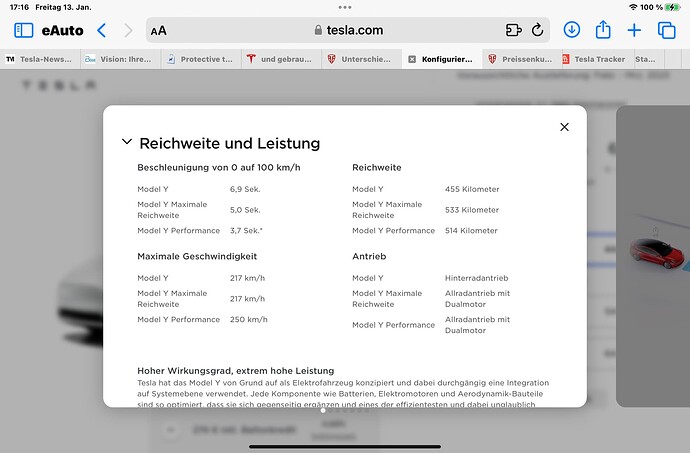690x453 pixels.
Task: Tap the red Tesla car thumbnail
Action: coord(657,253)
